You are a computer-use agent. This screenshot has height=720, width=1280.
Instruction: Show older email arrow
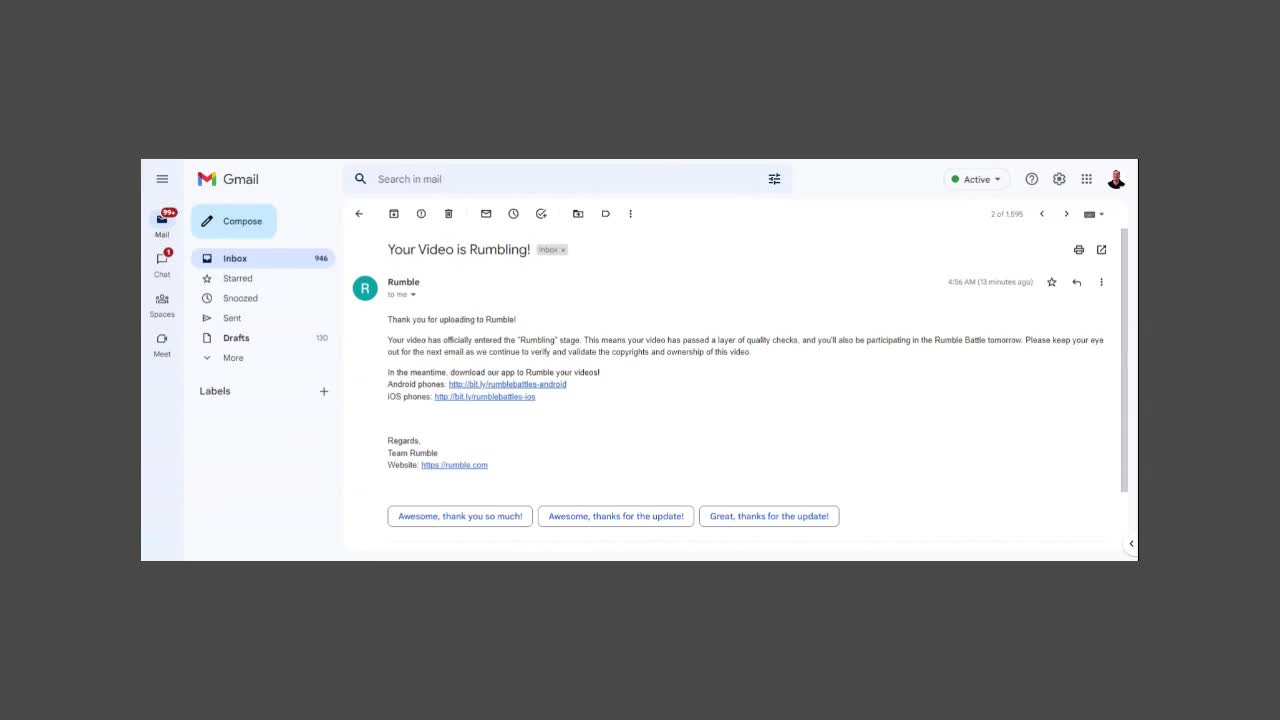1066,214
